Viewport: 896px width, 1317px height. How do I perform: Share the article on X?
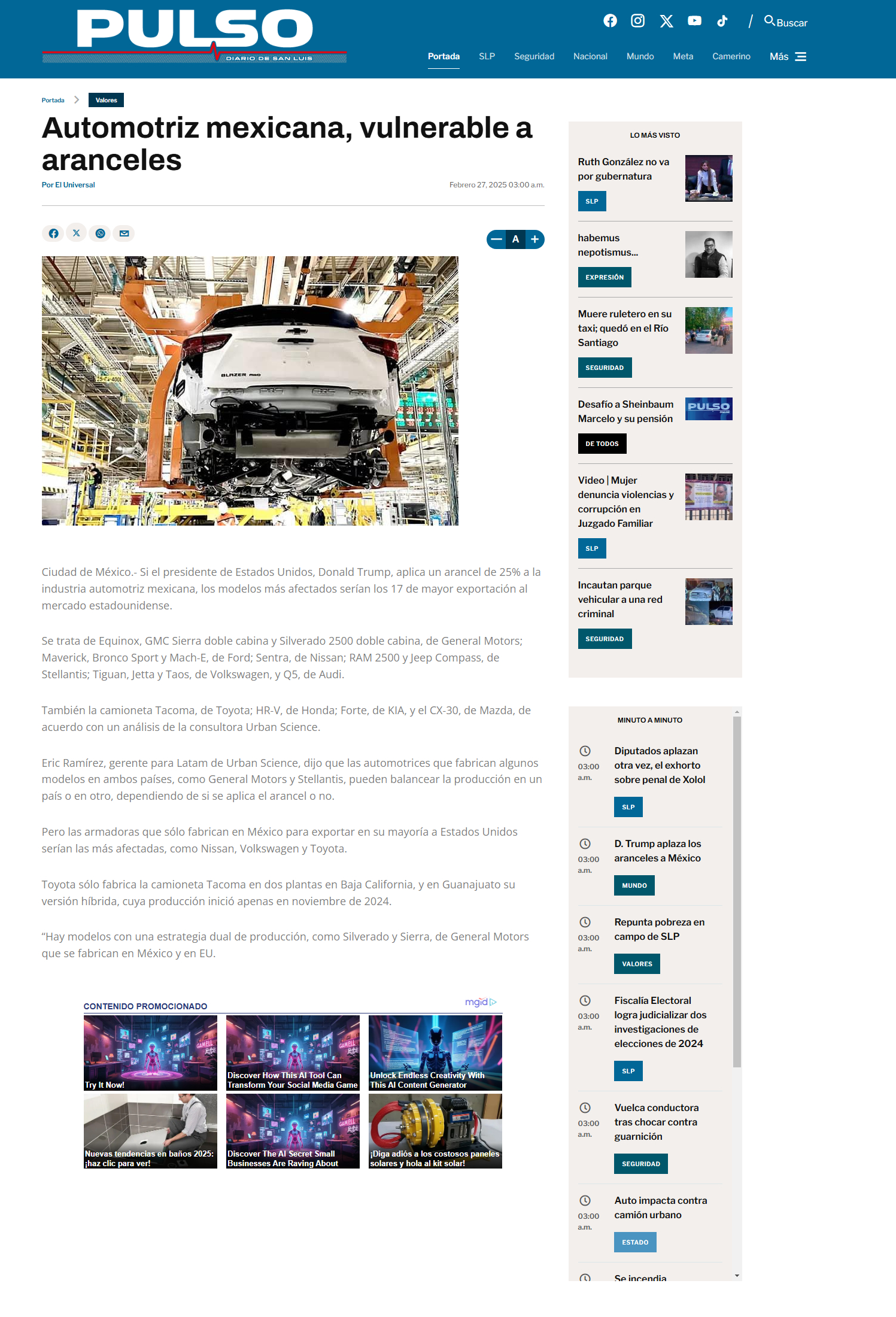[x=77, y=233]
